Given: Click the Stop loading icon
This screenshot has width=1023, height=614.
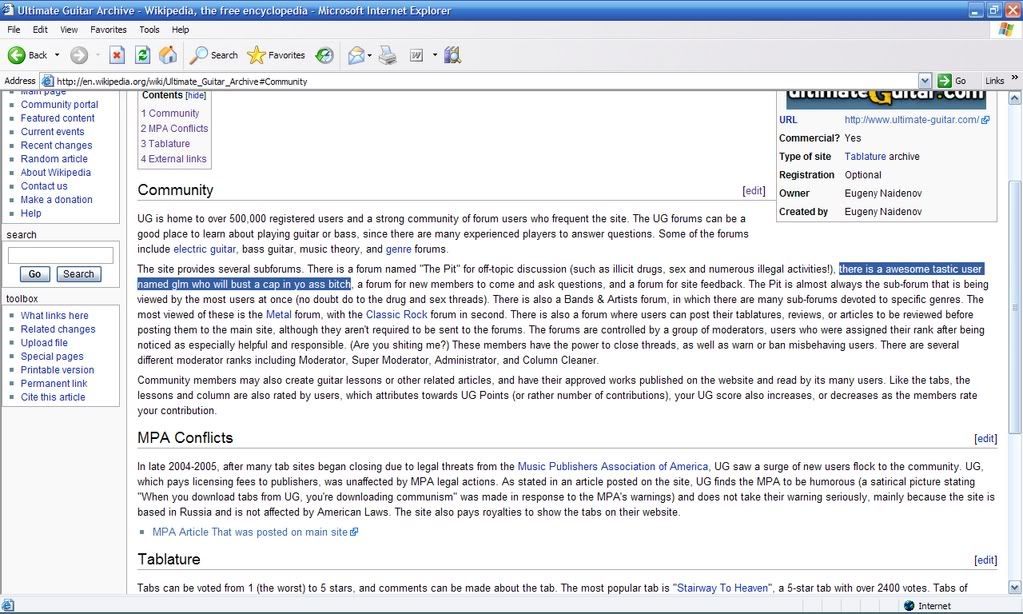Looking at the screenshot, I should click(117, 55).
